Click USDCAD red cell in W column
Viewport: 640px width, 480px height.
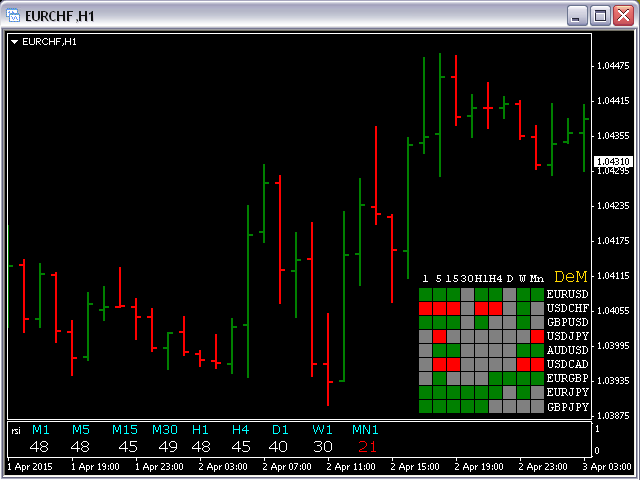[x=523, y=364]
